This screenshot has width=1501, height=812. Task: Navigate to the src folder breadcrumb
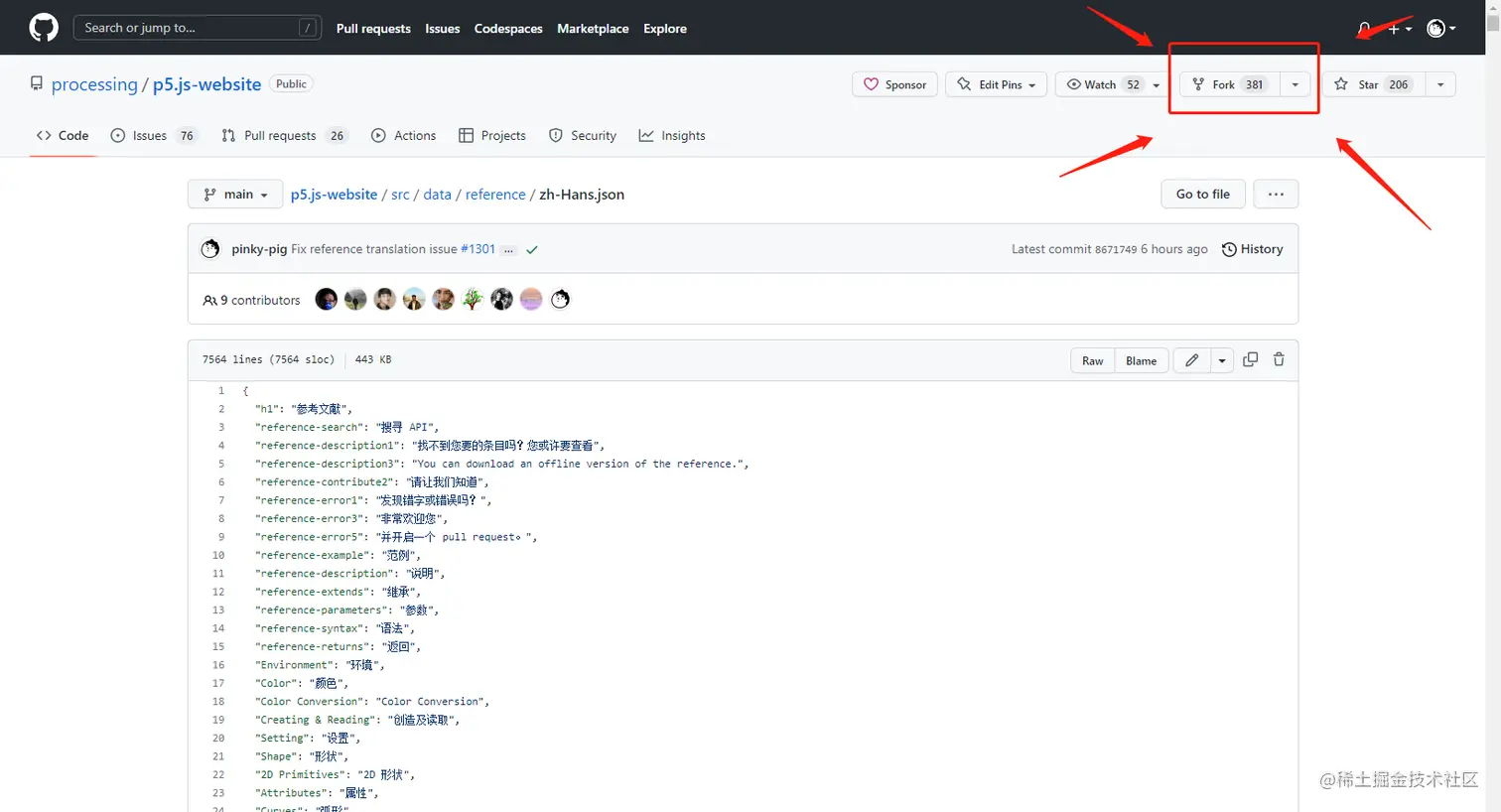click(400, 195)
